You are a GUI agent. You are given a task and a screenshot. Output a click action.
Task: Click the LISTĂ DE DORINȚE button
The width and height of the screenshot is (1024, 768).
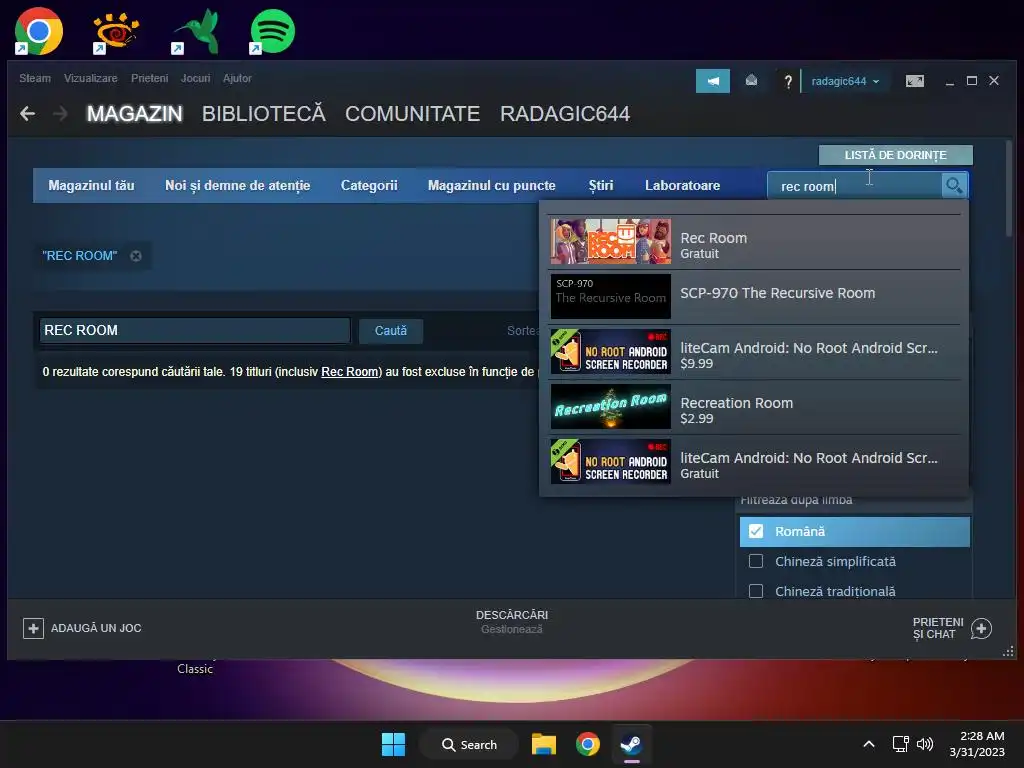[895, 155]
